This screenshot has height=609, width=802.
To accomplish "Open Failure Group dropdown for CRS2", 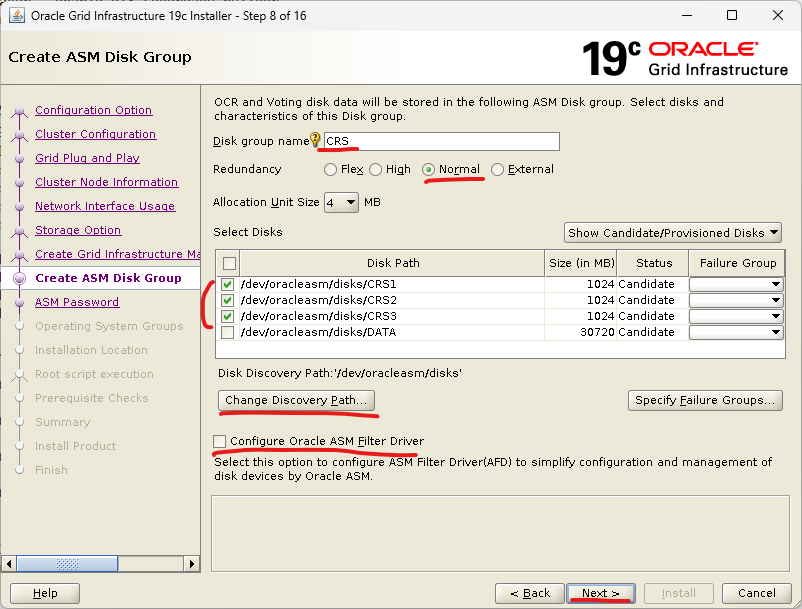I will (736, 300).
